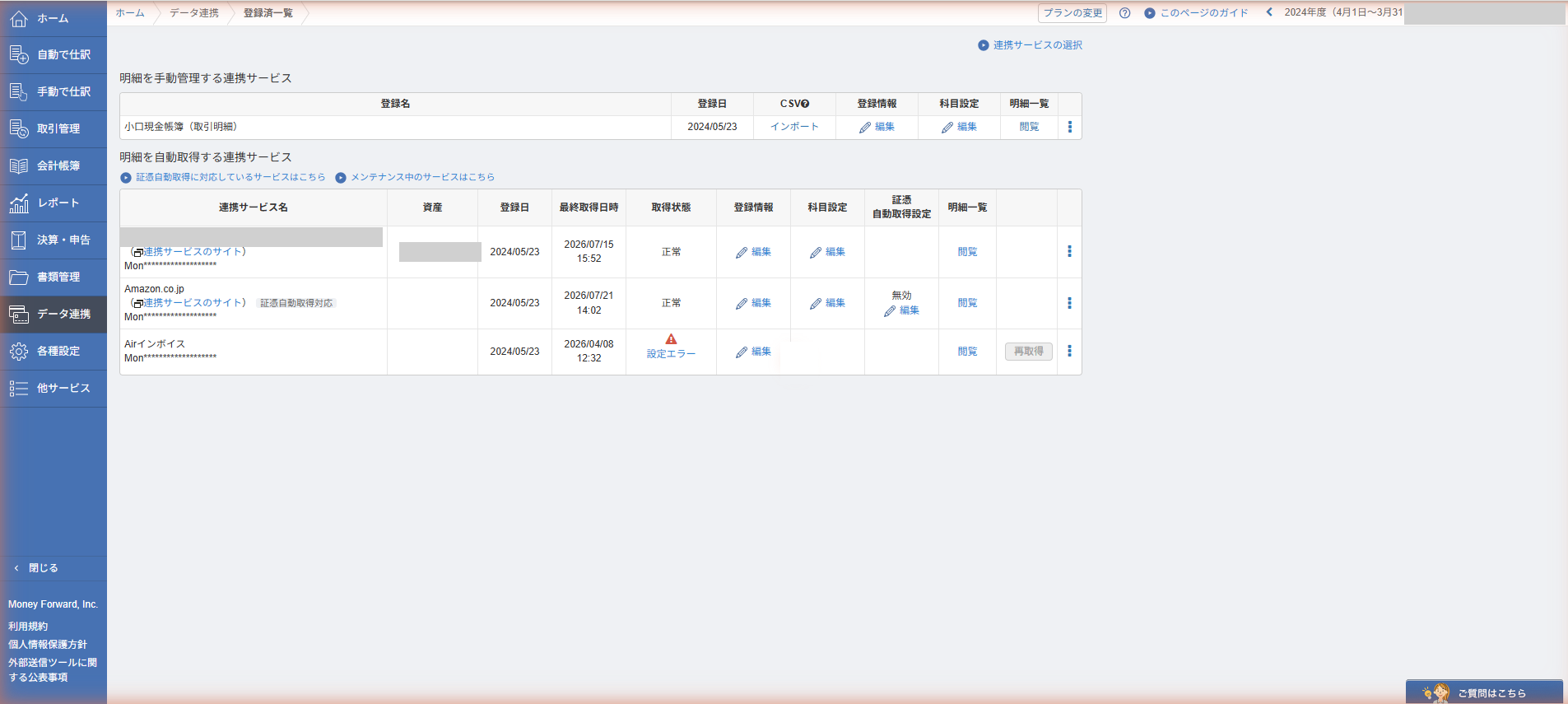1568x704 pixels.
Task: Click the help question mark icon
Action: (1125, 13)
